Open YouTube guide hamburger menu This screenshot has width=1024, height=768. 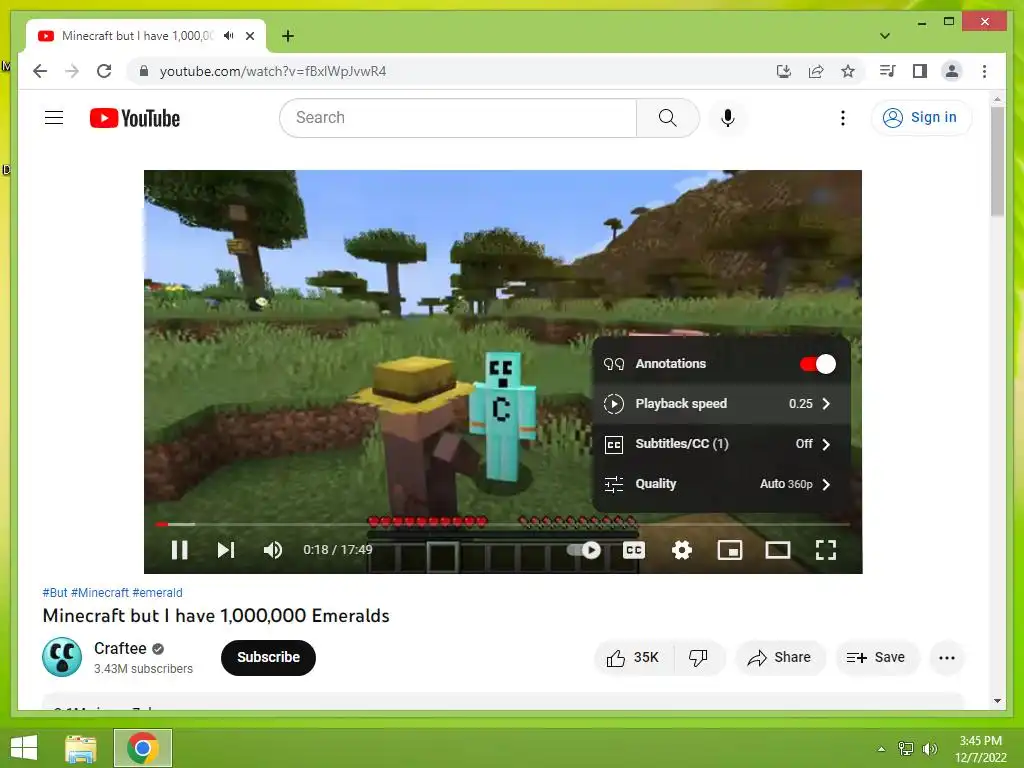(54, 118)
